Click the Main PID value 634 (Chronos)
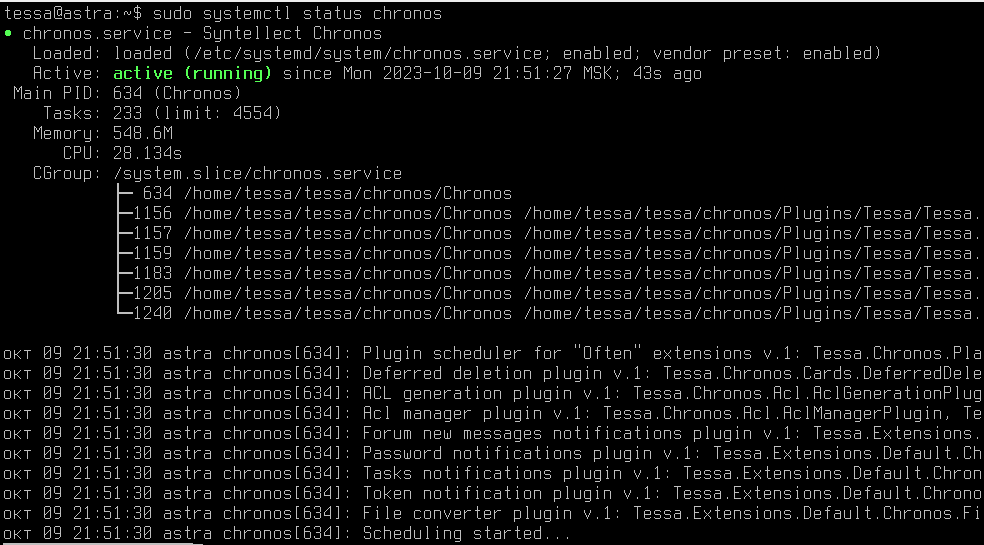The image size is (984, 545). tap(177, 94)
